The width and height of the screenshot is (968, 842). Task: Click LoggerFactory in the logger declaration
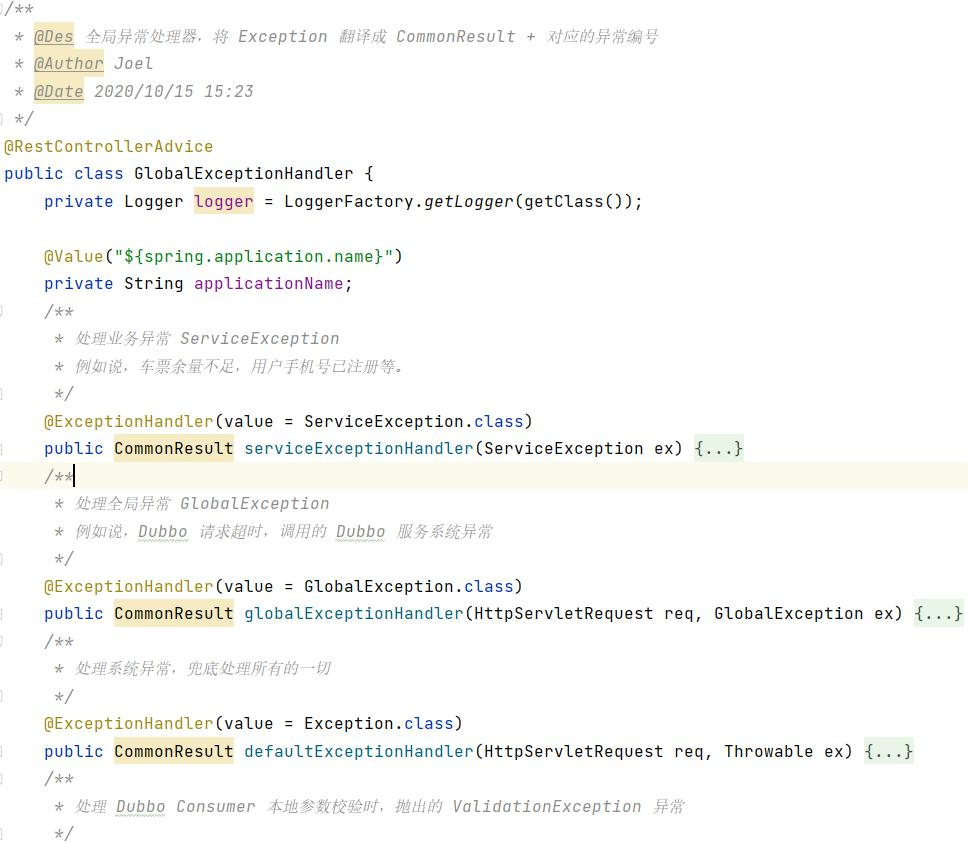tap(348, 201)
